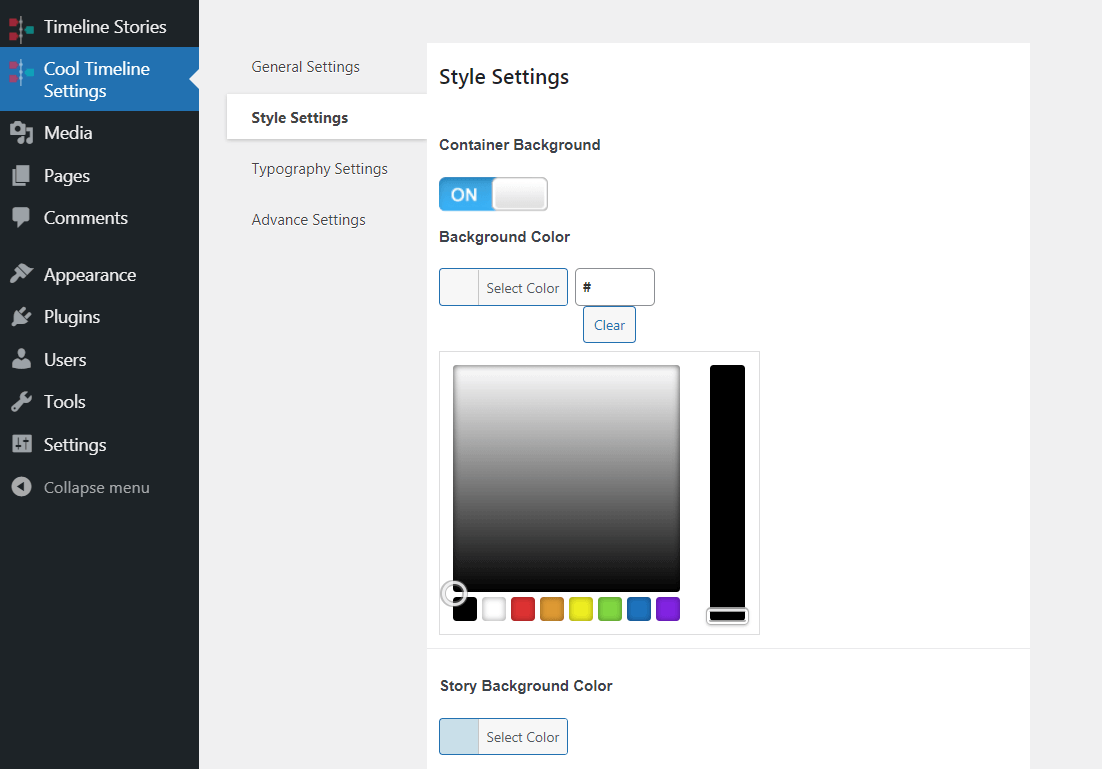Pick the purple palette swatch
Image resolution: width=1102 pixels, height=769 pixels.
coord(668,609)
